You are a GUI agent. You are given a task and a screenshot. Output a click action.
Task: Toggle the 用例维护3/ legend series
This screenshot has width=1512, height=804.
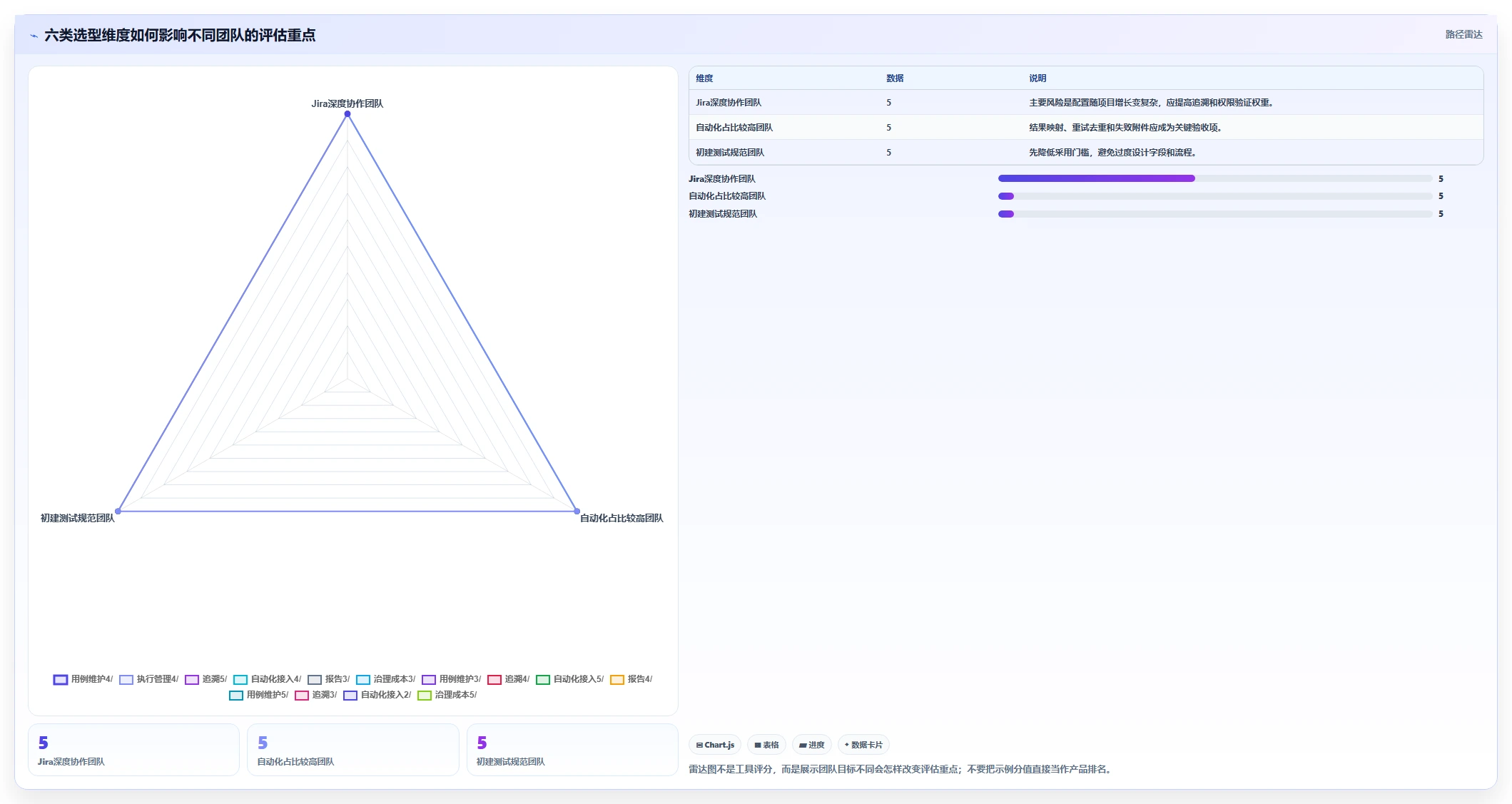point(451,679)
